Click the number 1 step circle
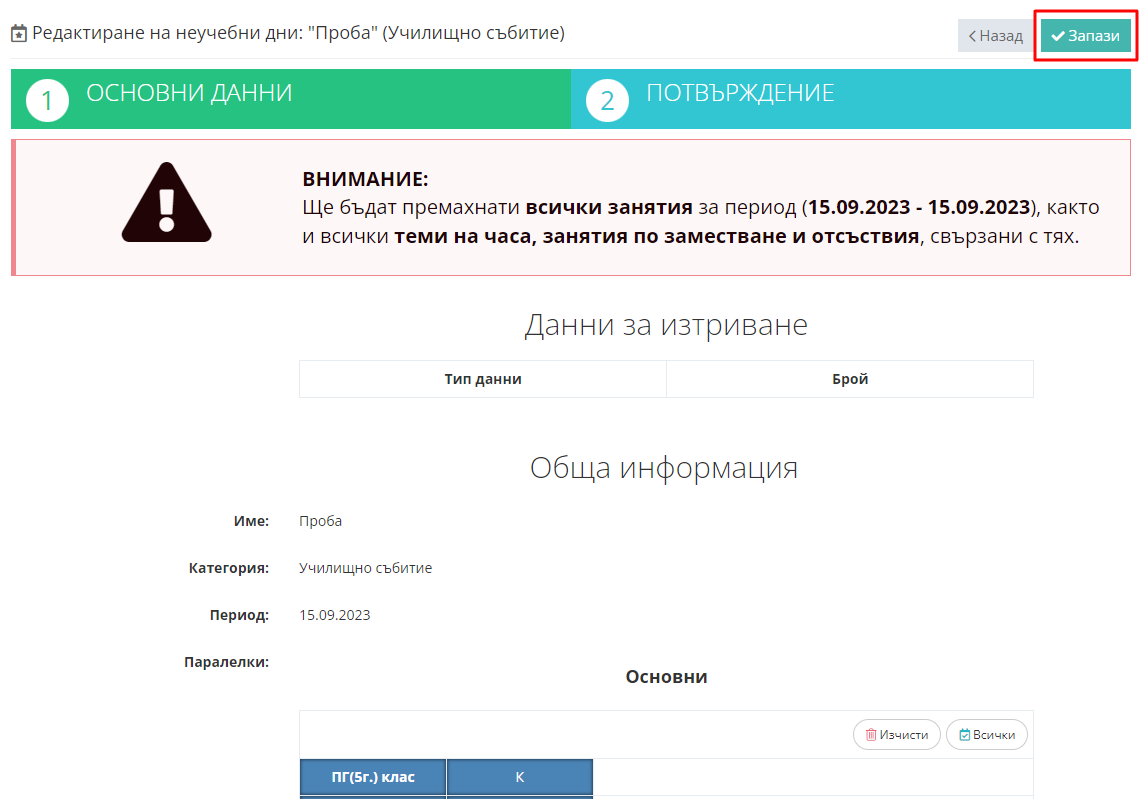Screen dimensions: 1140x799 (x=47, y=101)
